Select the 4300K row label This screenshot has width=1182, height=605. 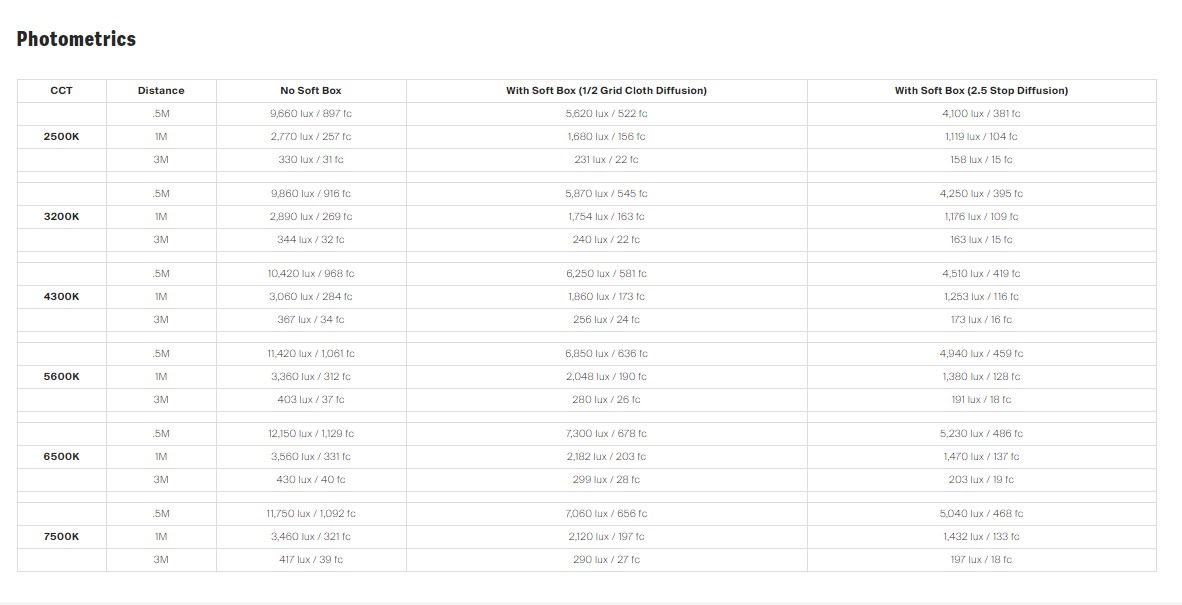[x=61, y=297]
